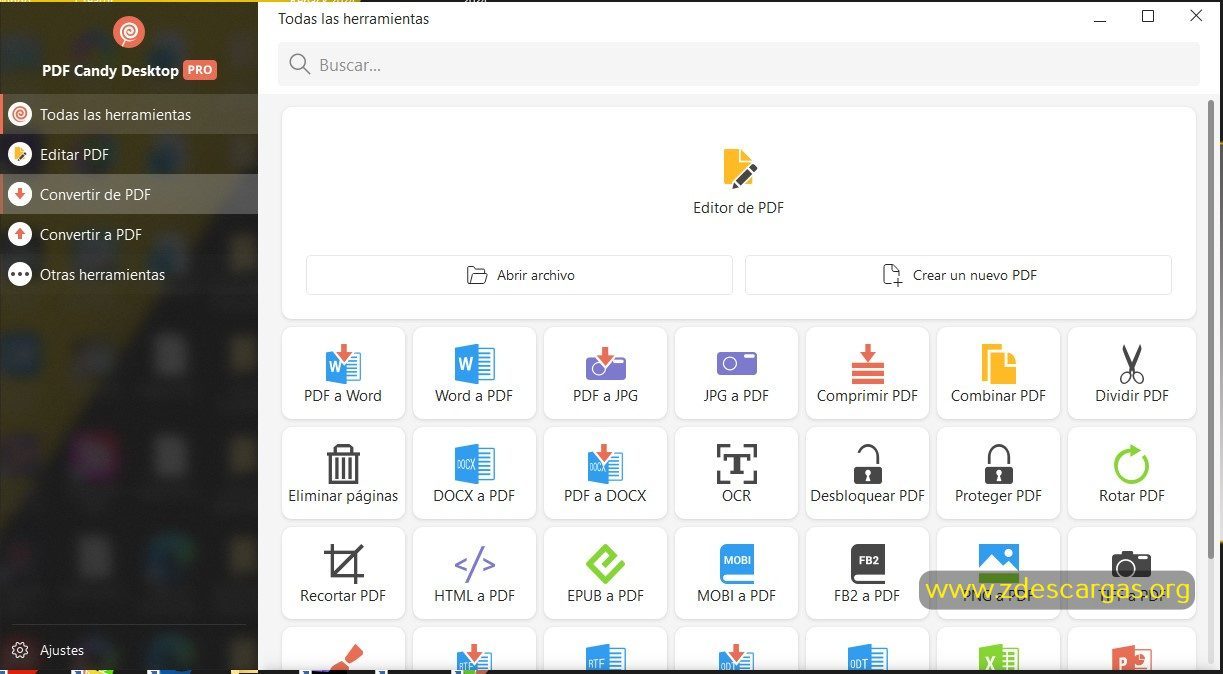Open Editar PDF in sidebar
Viewport: 1223px width, 674px height.
(x=129, y=154)
